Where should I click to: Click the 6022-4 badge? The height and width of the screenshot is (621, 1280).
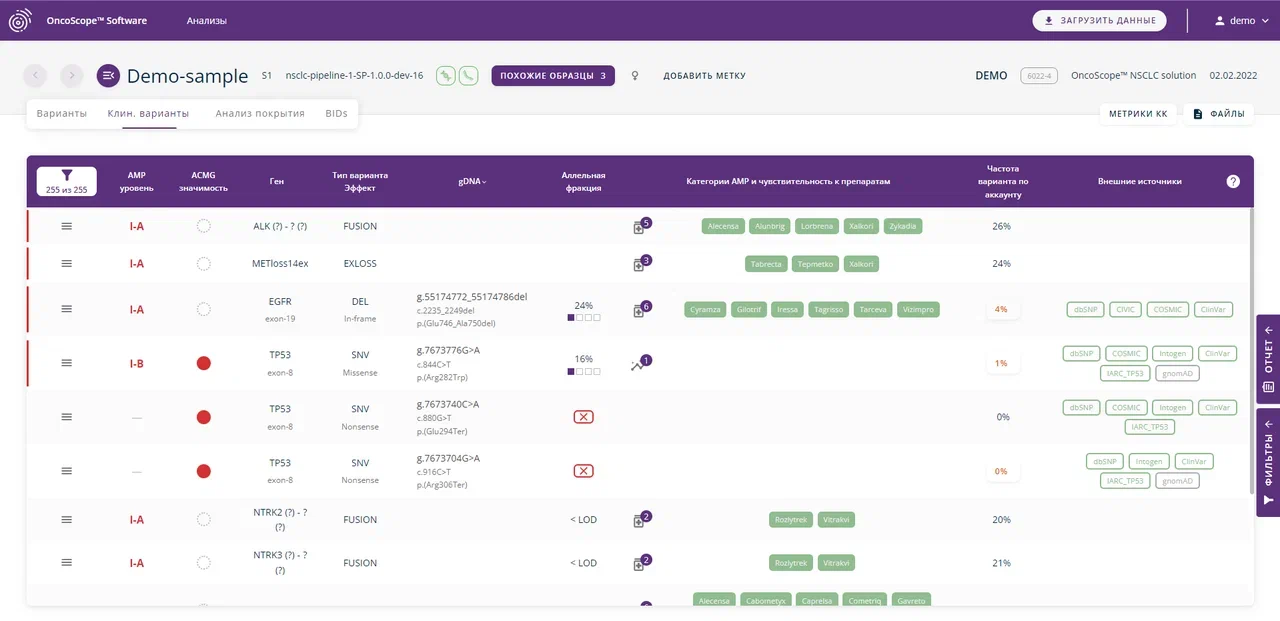tap(1039, 76)
